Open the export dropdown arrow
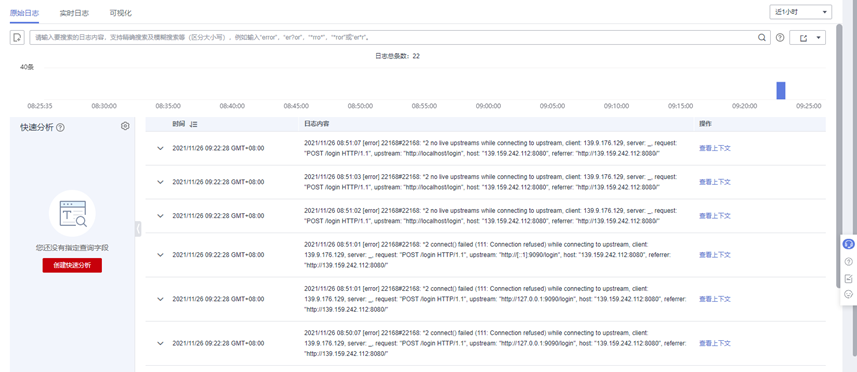 click(818, 38)
